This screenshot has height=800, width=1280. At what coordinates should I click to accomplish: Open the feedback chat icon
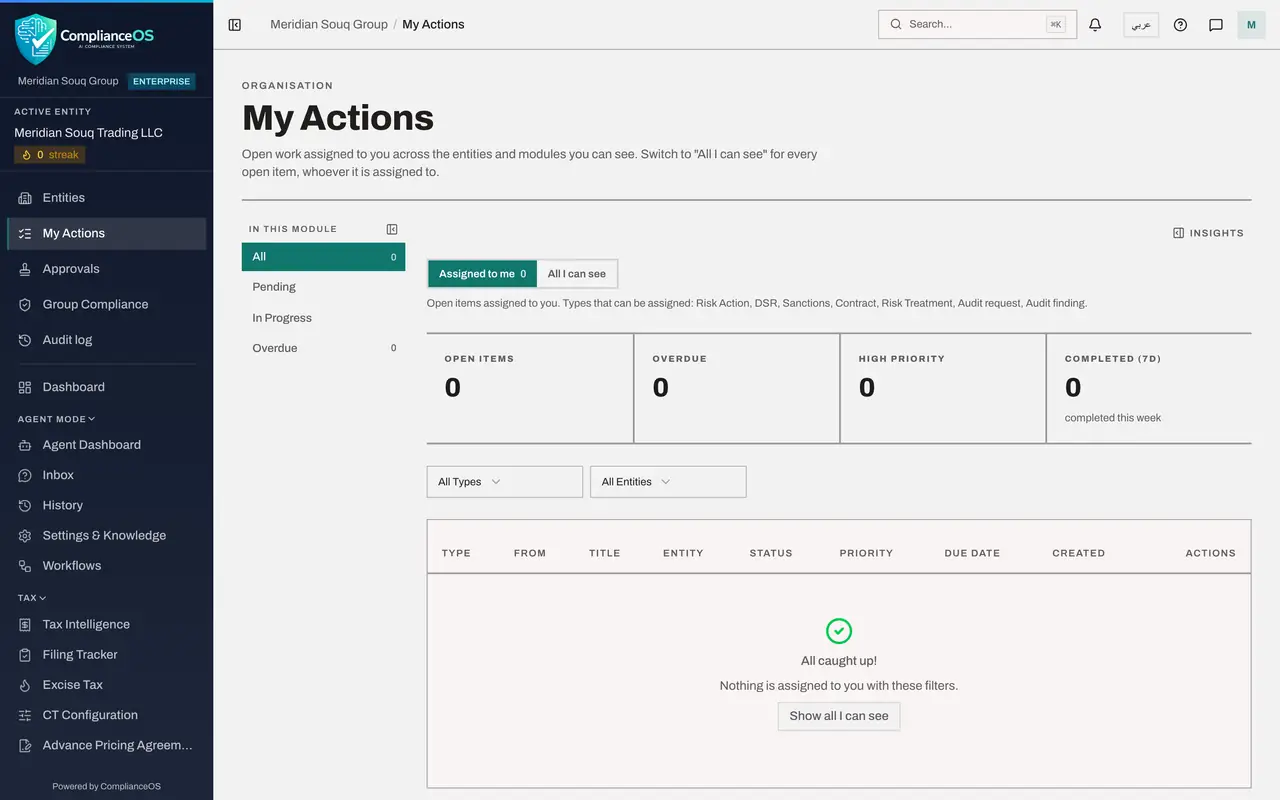[1216, 24]
